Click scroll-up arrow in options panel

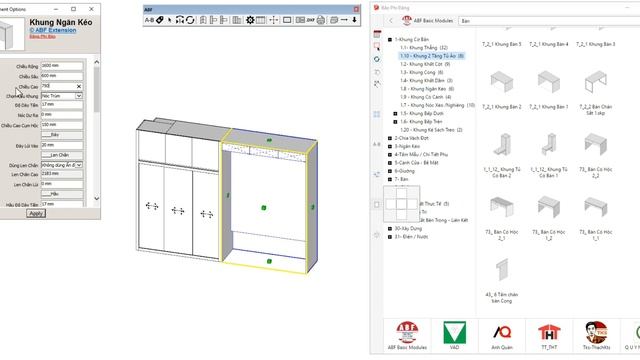(x=96, y=62)
